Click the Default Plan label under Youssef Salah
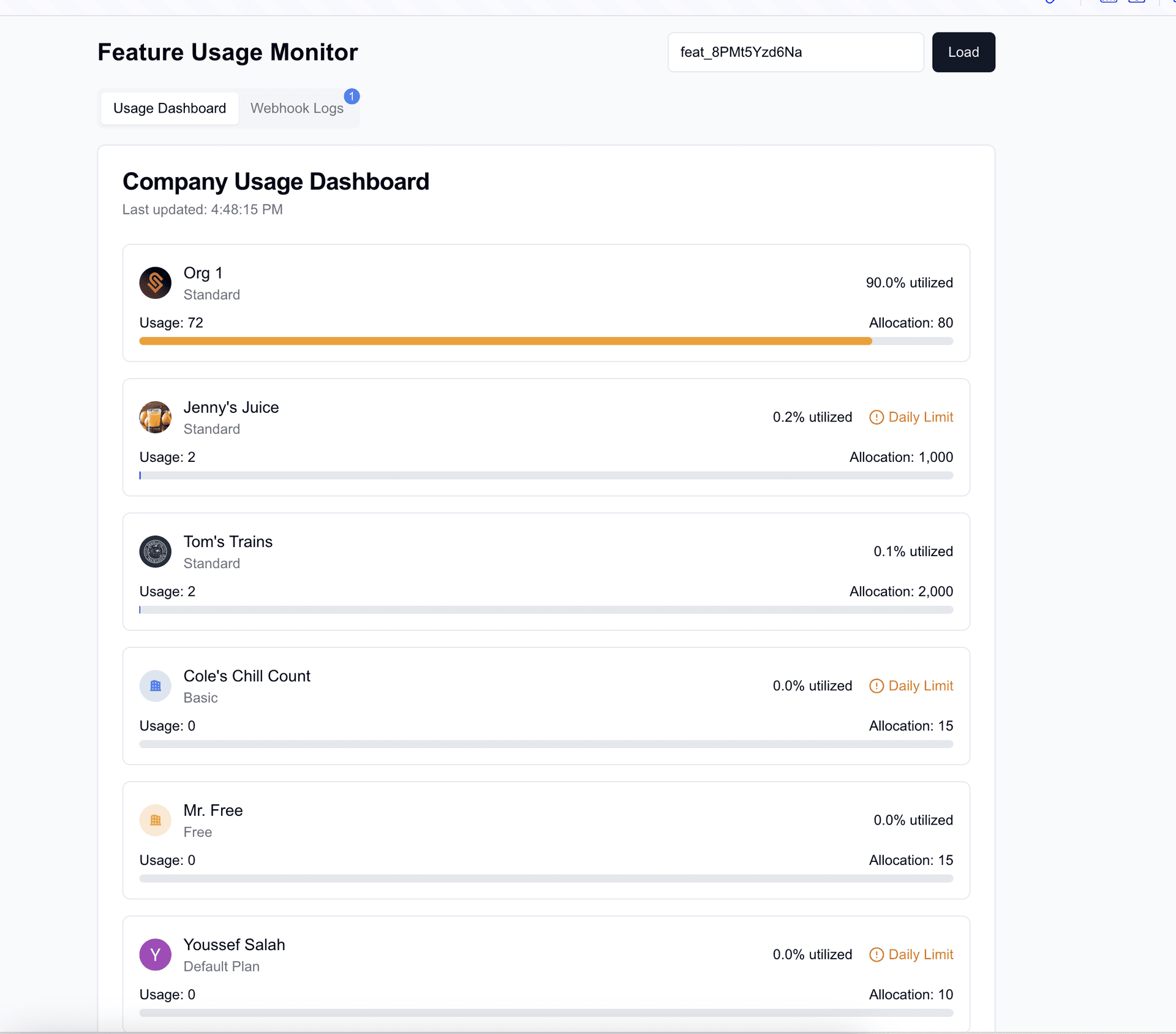 pyautogui.click(x=222, y=967)
